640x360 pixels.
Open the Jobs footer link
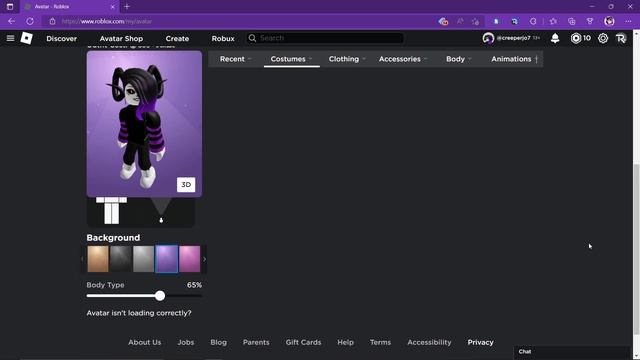click(x=186, y=342)
